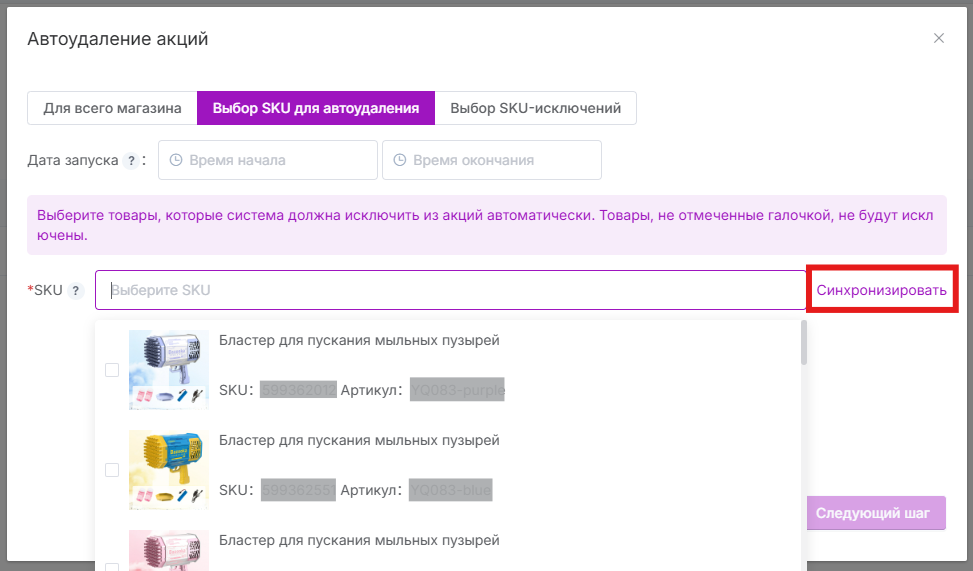Close the Автоудаление акций dialog
The width and height of the screenshot is (973, 571).
click(938, 38)
